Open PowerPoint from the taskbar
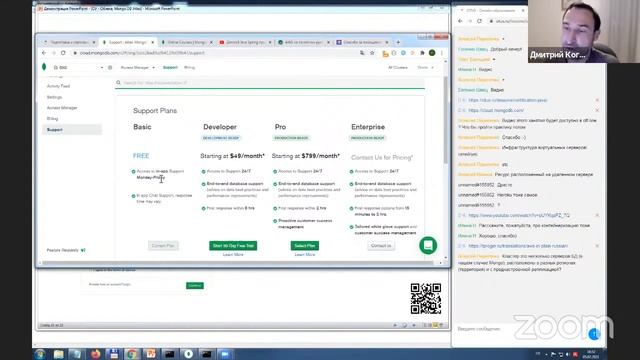The height and width of the screenshot is (360, 640). (151, 354)
